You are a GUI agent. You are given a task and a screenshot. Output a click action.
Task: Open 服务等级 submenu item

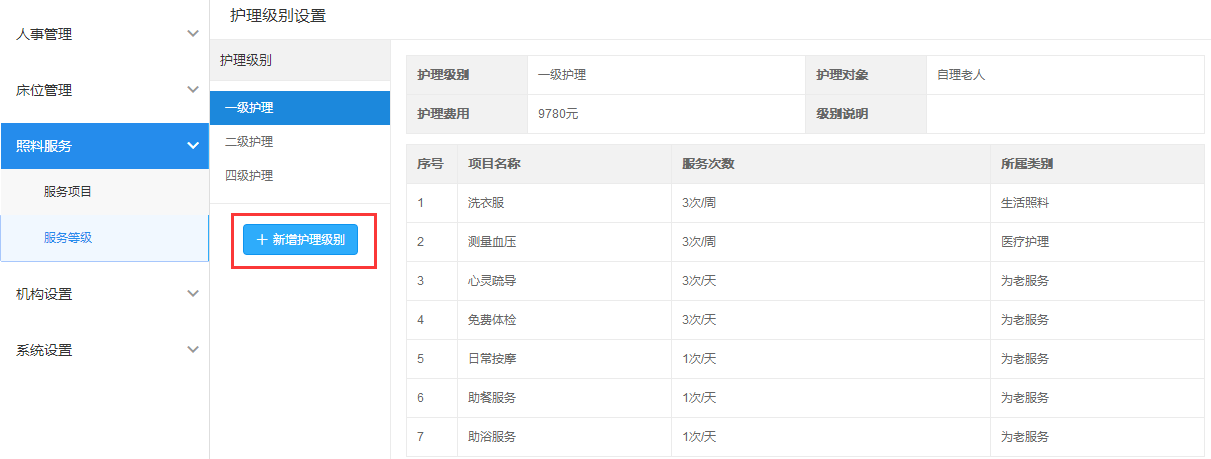point(68,238)
